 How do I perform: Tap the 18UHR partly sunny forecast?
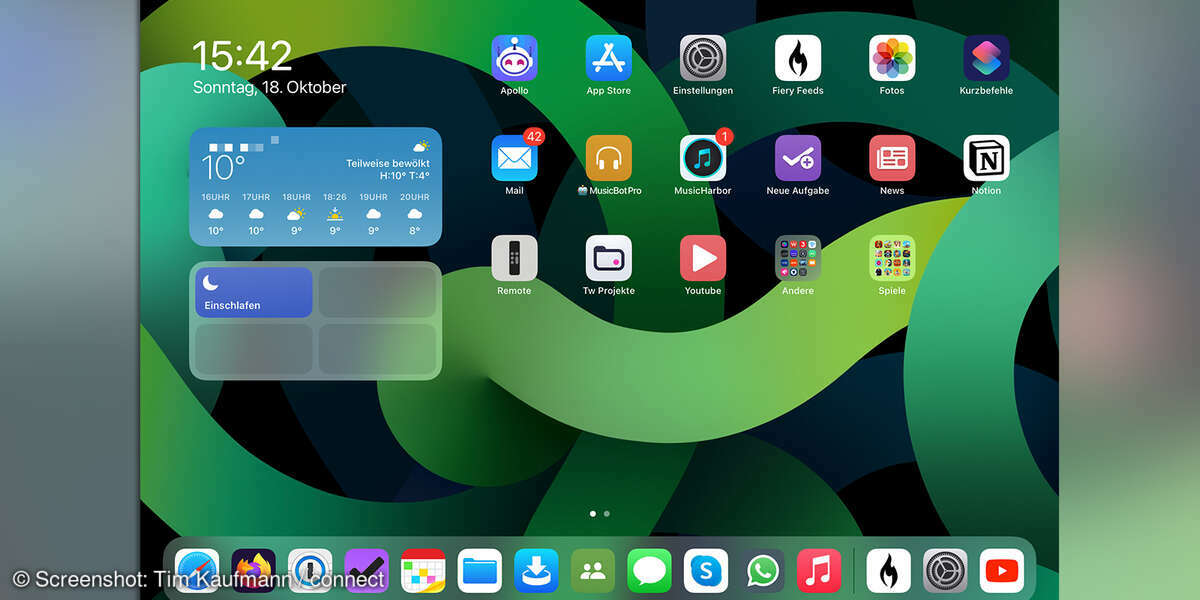coord(296,214)
